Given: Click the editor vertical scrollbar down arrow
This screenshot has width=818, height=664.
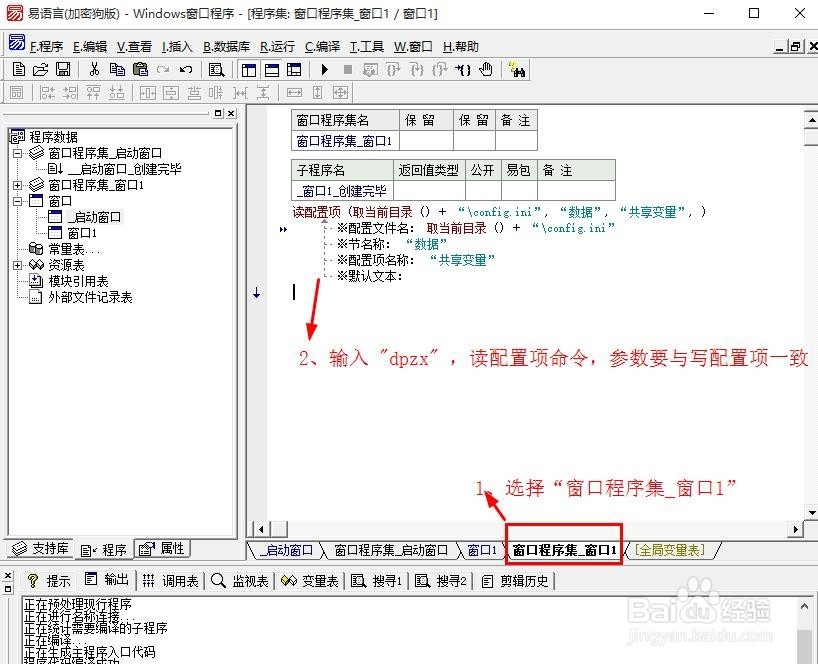Looking at the screenshot, I should (812, 513).
